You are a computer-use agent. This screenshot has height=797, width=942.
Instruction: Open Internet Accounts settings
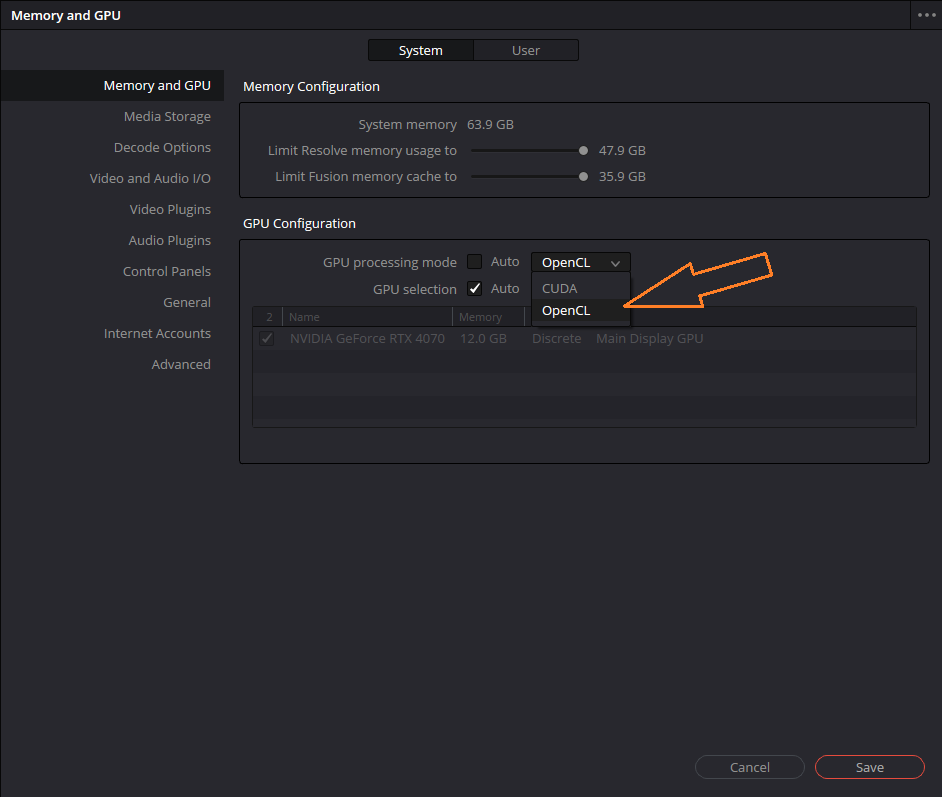157,333
